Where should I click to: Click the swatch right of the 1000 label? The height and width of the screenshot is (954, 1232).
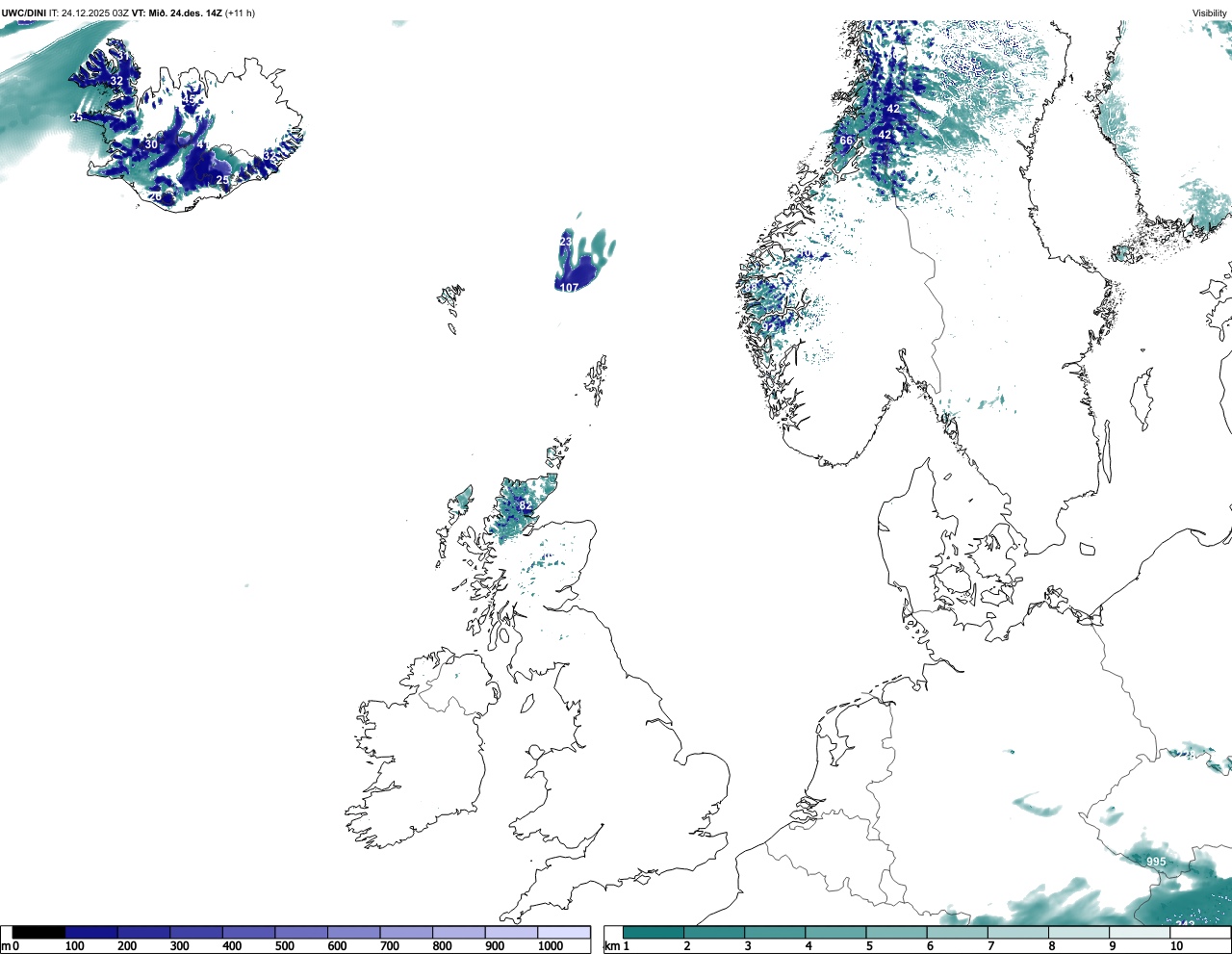[x=563, y=932]
